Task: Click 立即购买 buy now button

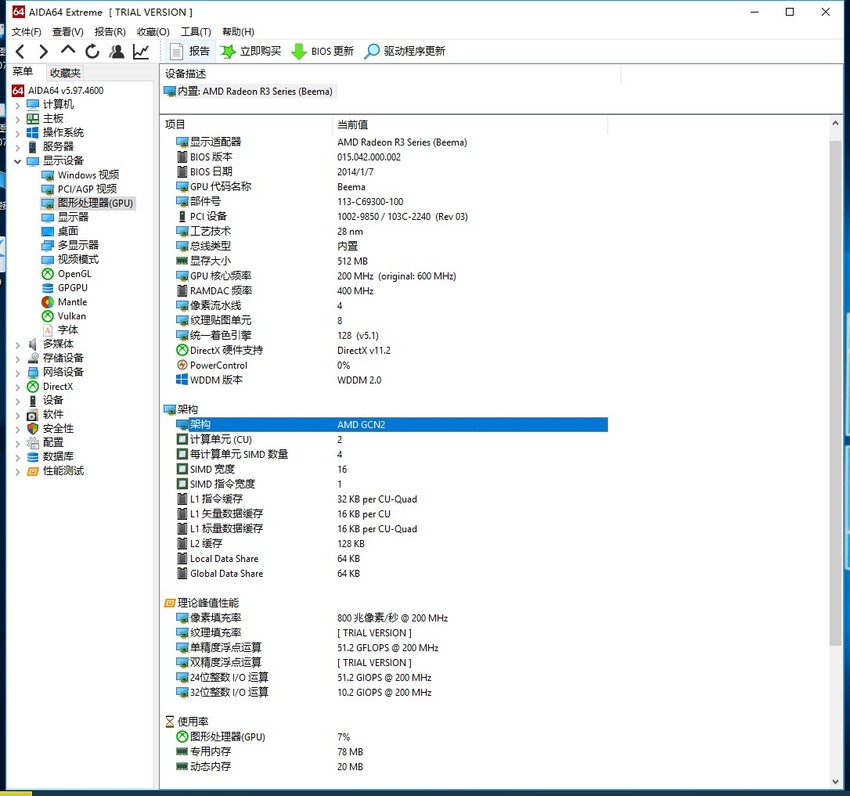Action: 250,52
